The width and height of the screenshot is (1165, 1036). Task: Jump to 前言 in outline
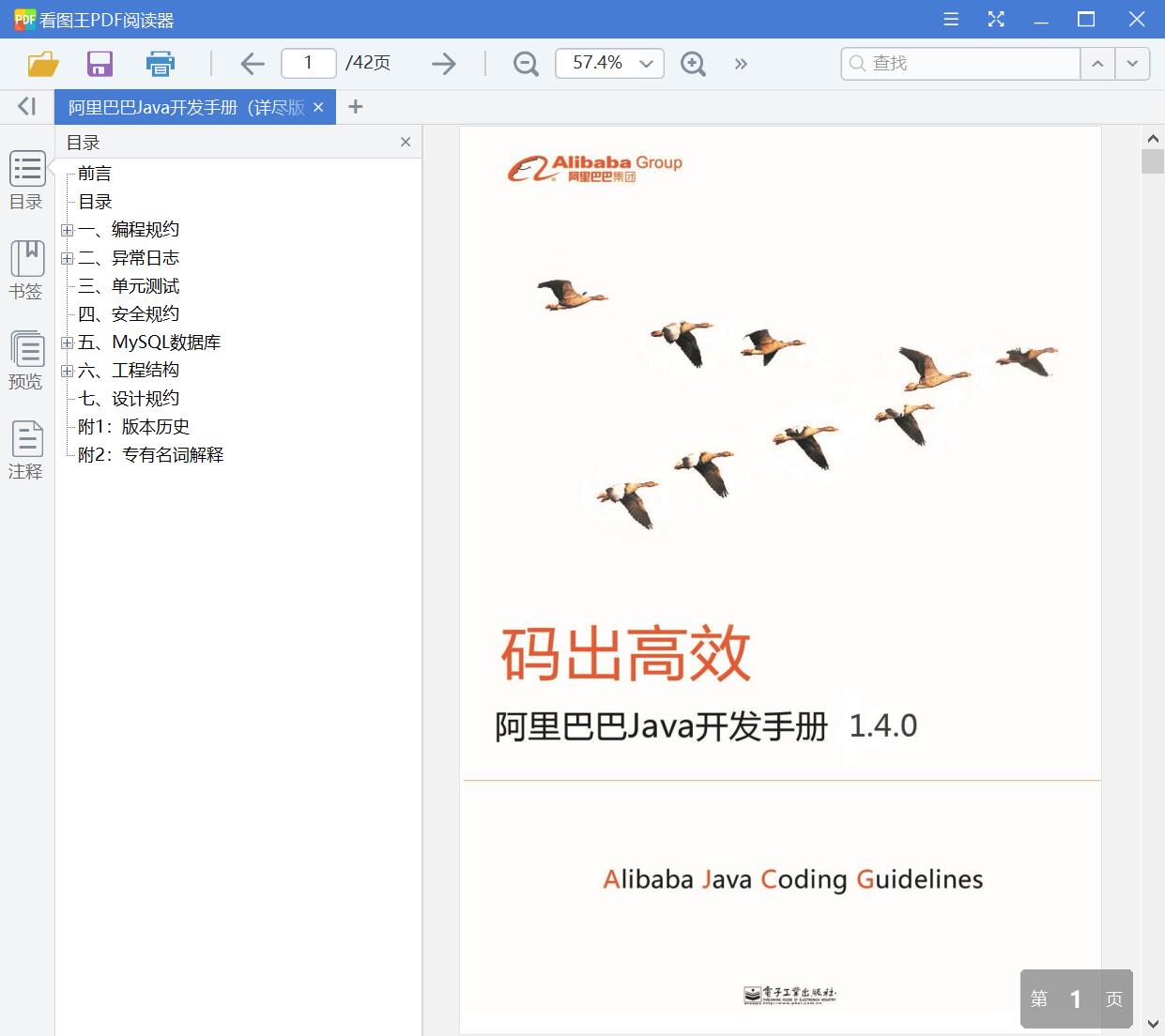(x=95, y=174)
